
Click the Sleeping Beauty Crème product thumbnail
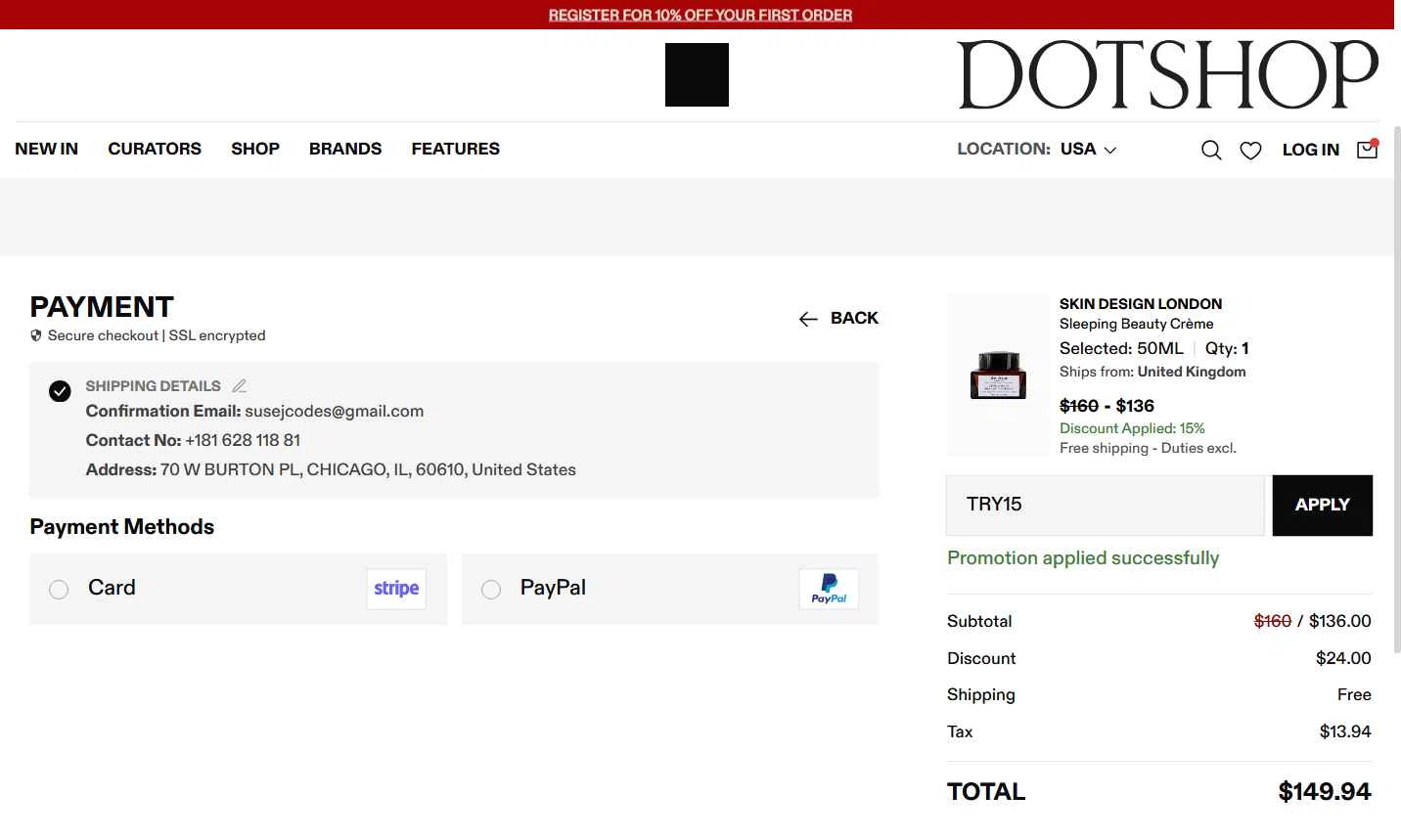point(998,376)
